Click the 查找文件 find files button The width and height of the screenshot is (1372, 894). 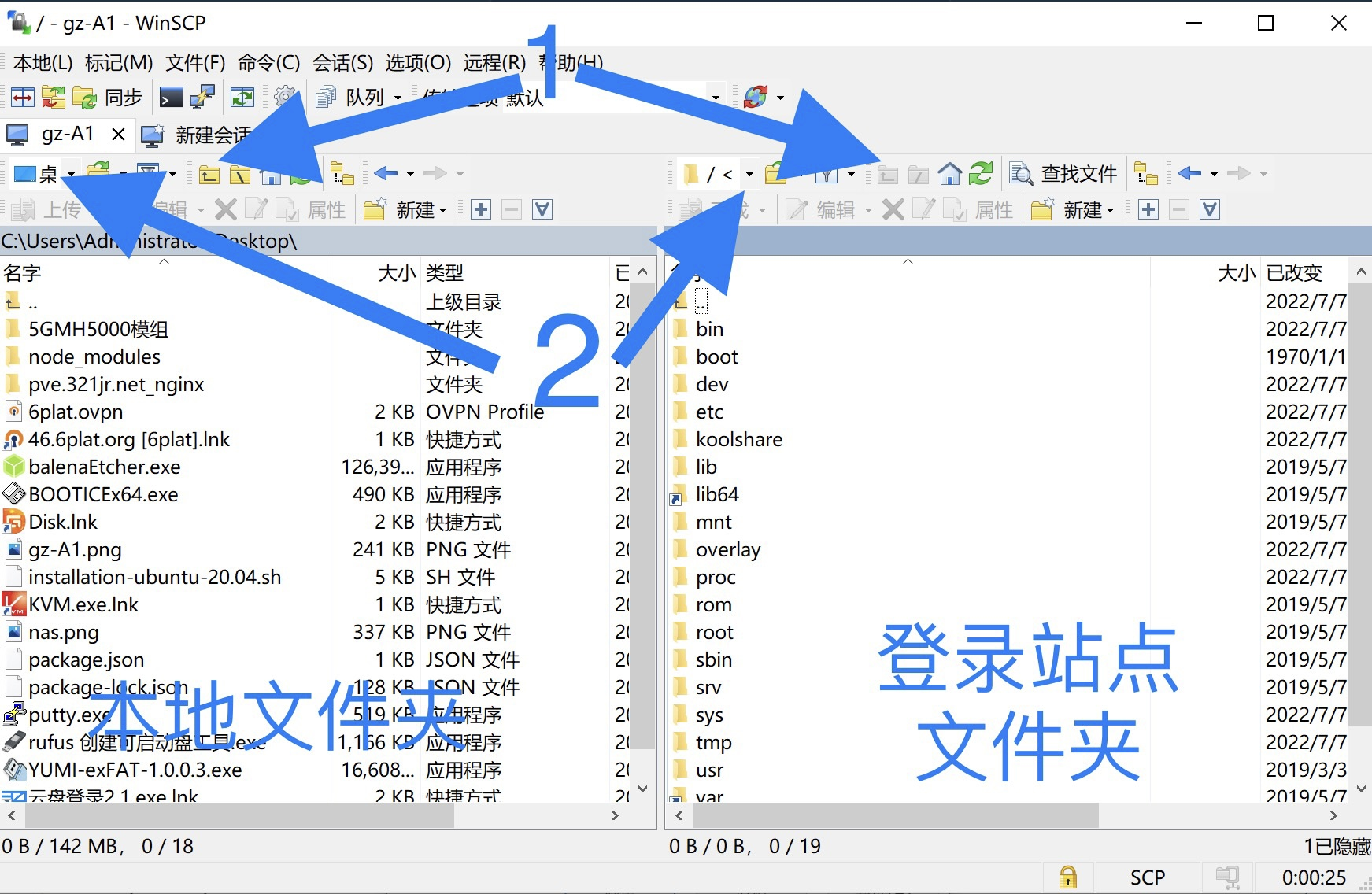[x=1064, y=173]
